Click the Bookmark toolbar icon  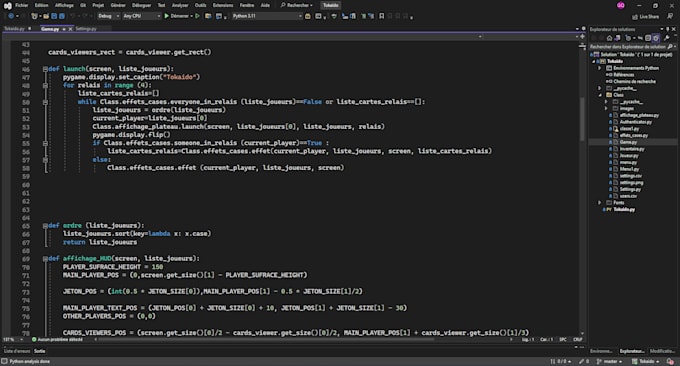(x=382, y=16)
